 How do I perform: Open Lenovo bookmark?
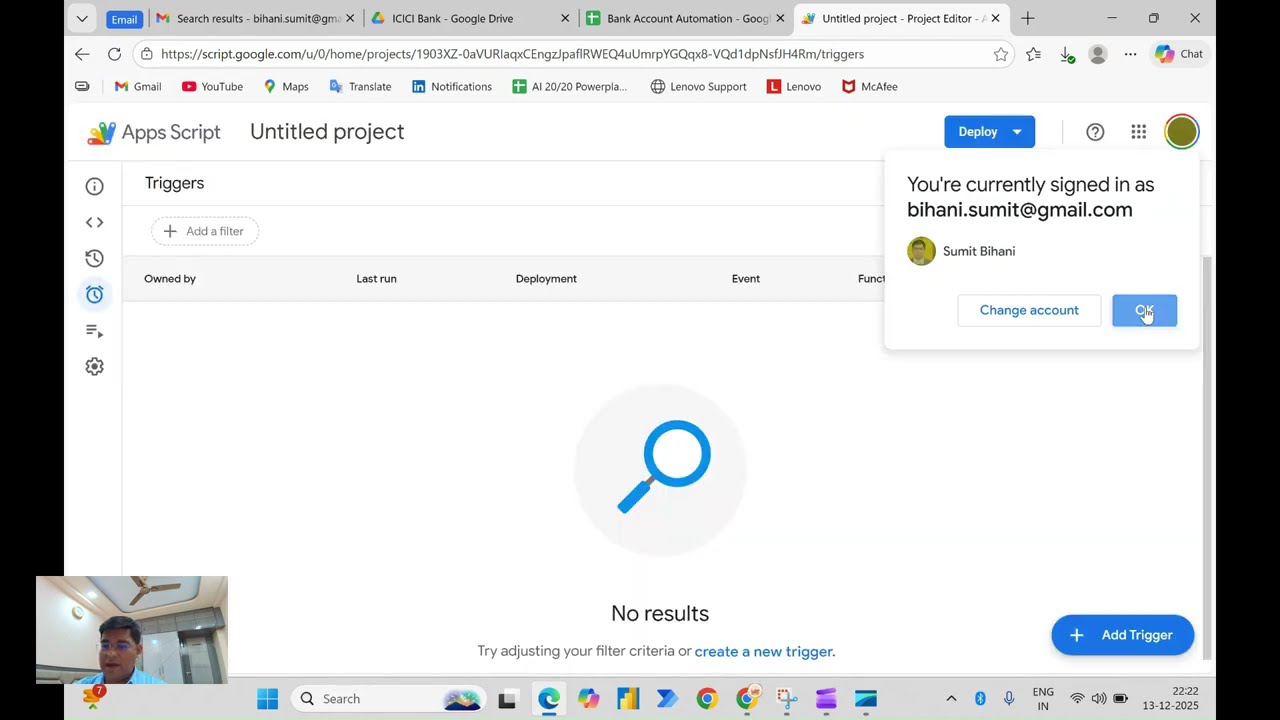pos(794,87)
